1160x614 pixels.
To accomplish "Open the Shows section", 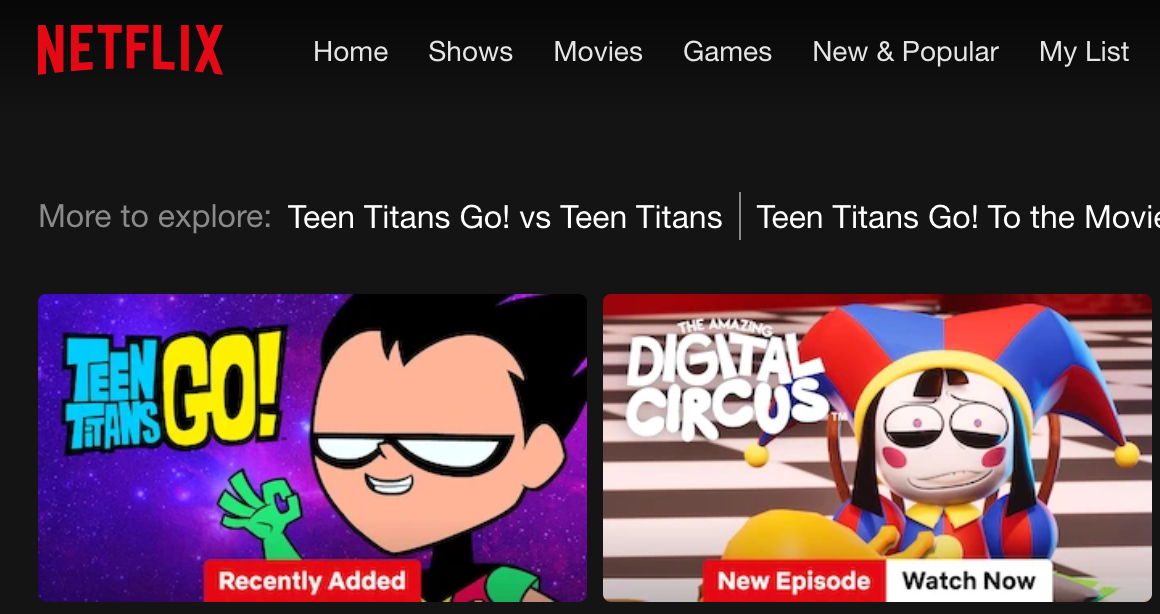I will (x=471, y=52).
